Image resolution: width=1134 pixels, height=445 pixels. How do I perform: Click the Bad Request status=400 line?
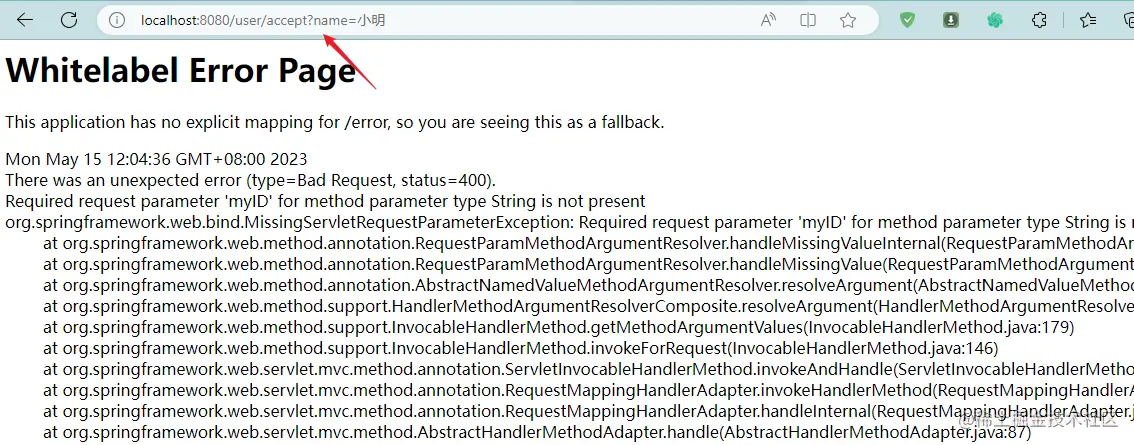tap(250, 179)
